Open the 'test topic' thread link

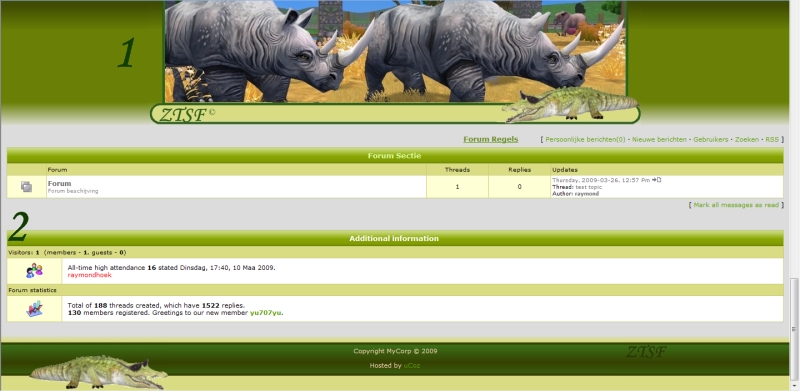tap(589, 187)
